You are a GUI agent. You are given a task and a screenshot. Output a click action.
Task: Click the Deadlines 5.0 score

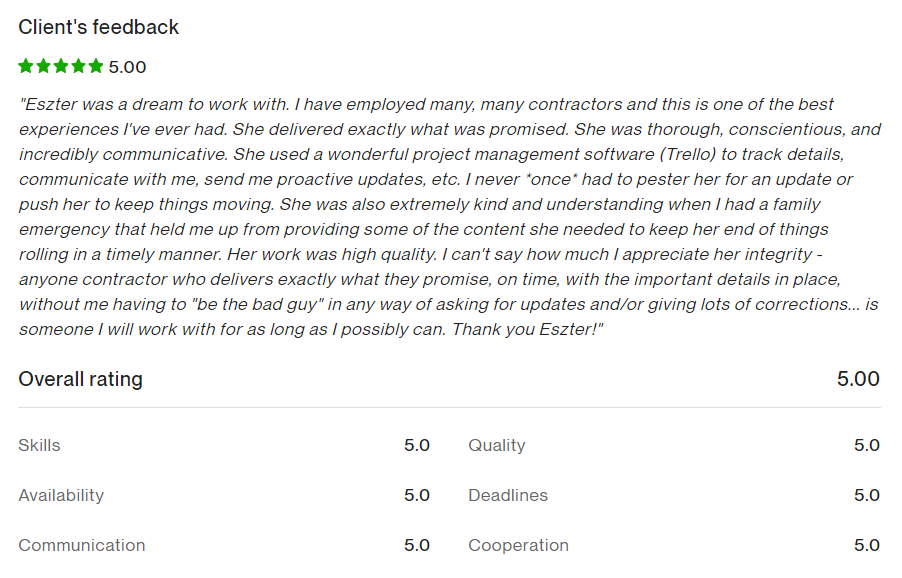click(x=866, y=495)
